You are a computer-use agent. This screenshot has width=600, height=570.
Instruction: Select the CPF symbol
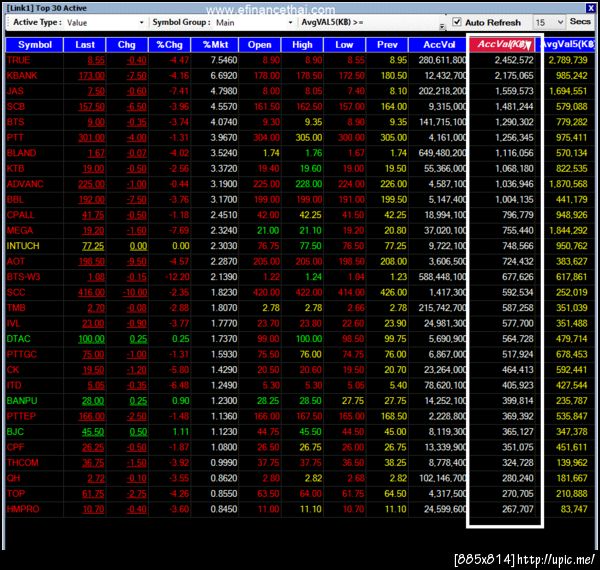(15, 447)
